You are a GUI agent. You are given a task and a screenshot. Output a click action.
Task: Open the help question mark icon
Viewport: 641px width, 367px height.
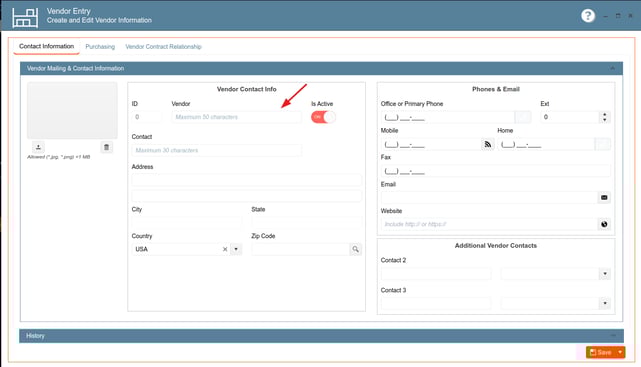tap(588, 16)
